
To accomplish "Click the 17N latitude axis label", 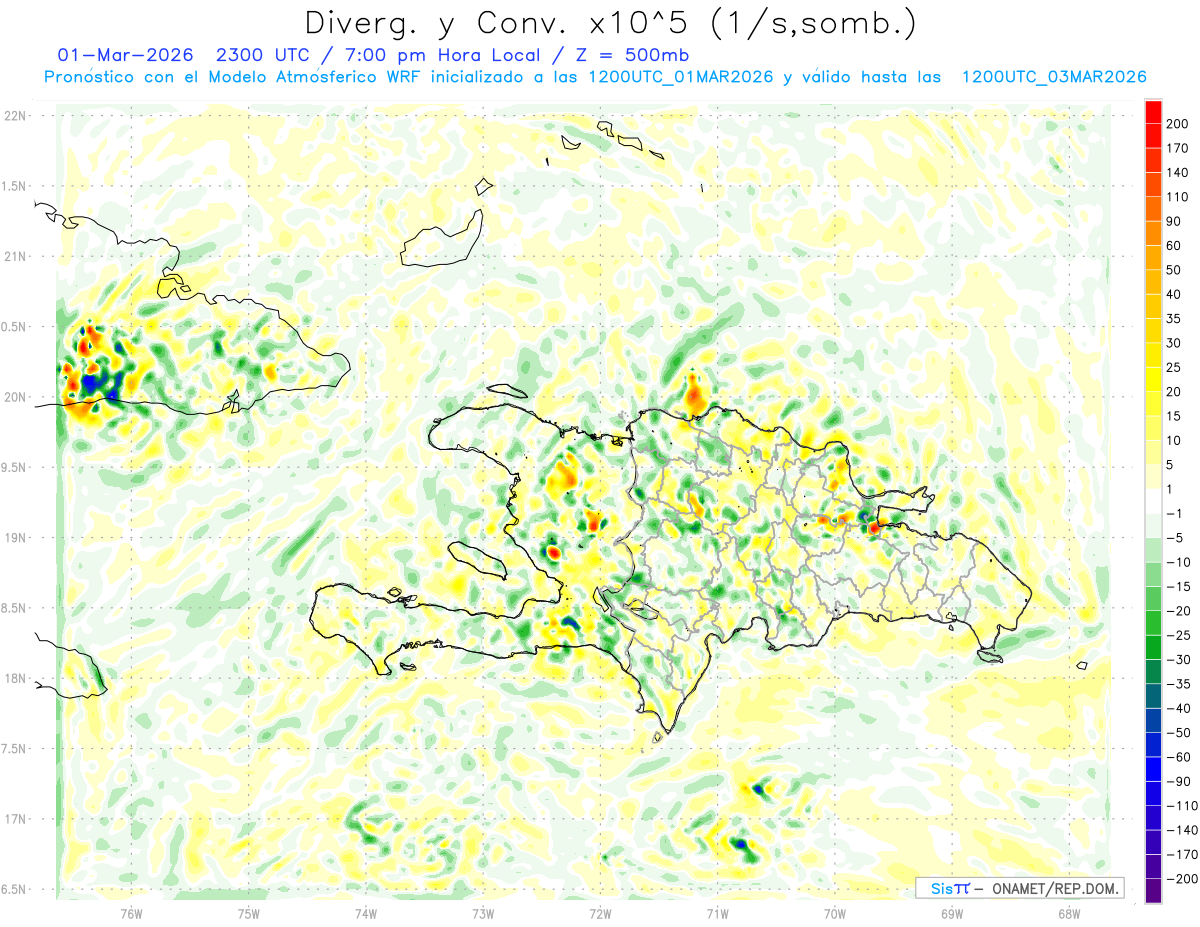I will 15,819.
